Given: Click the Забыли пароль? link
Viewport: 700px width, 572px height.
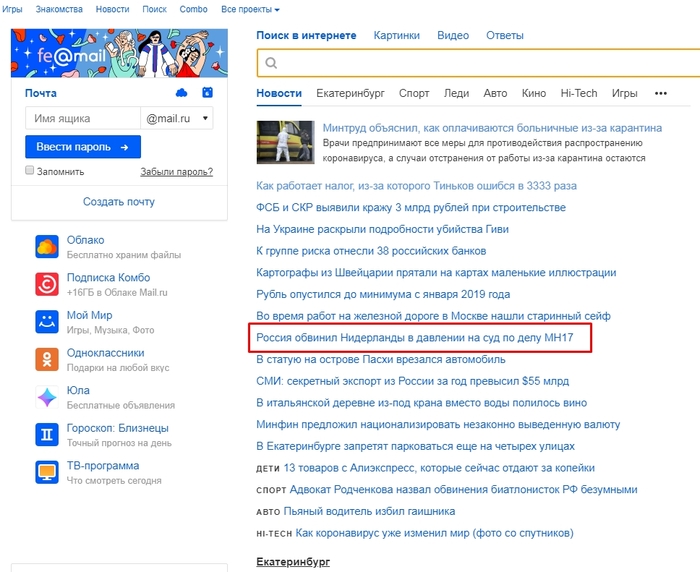Looking at the screenshot, I should tap(177, 172).
